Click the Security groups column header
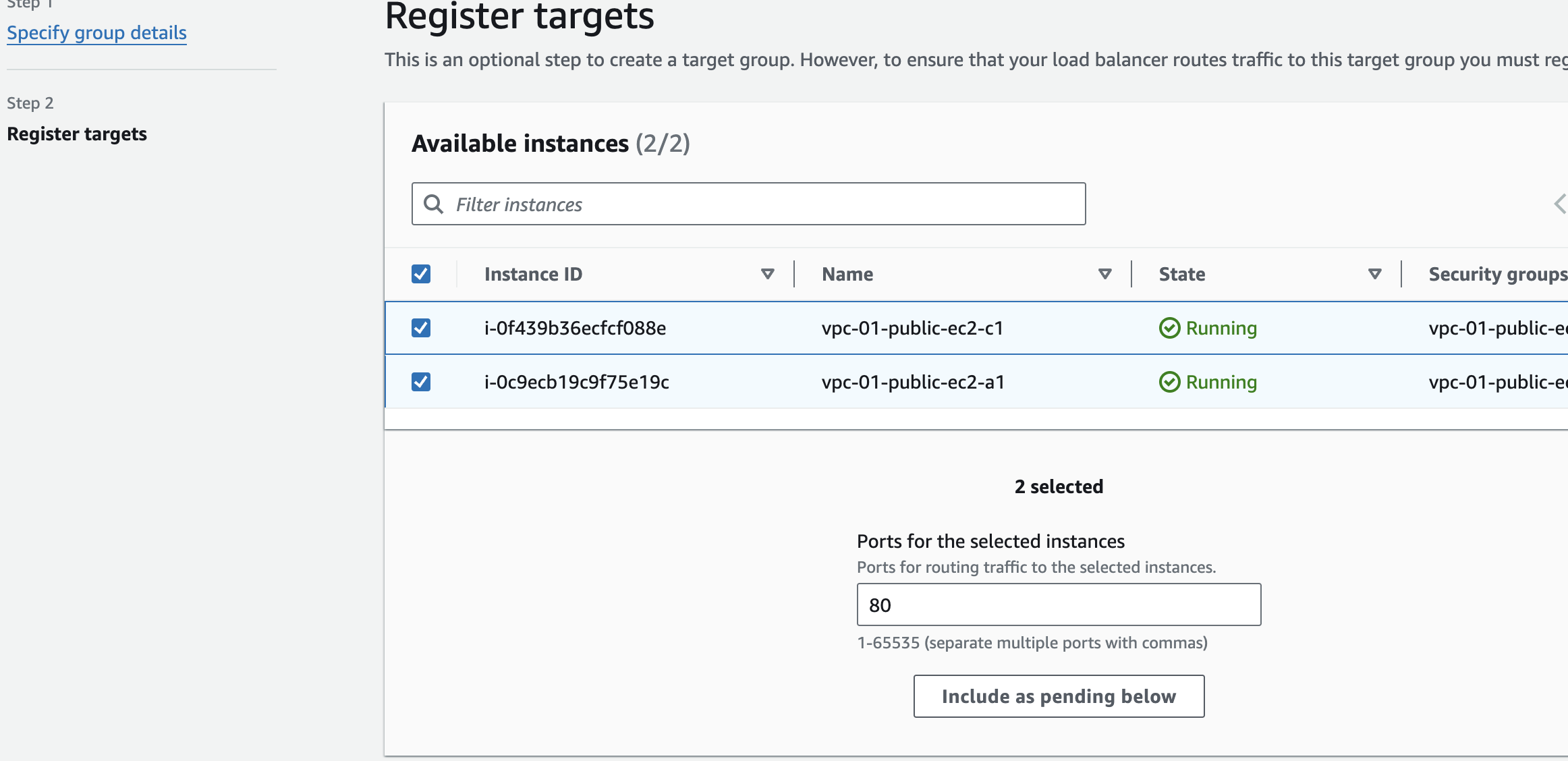 pos(1496,274)
